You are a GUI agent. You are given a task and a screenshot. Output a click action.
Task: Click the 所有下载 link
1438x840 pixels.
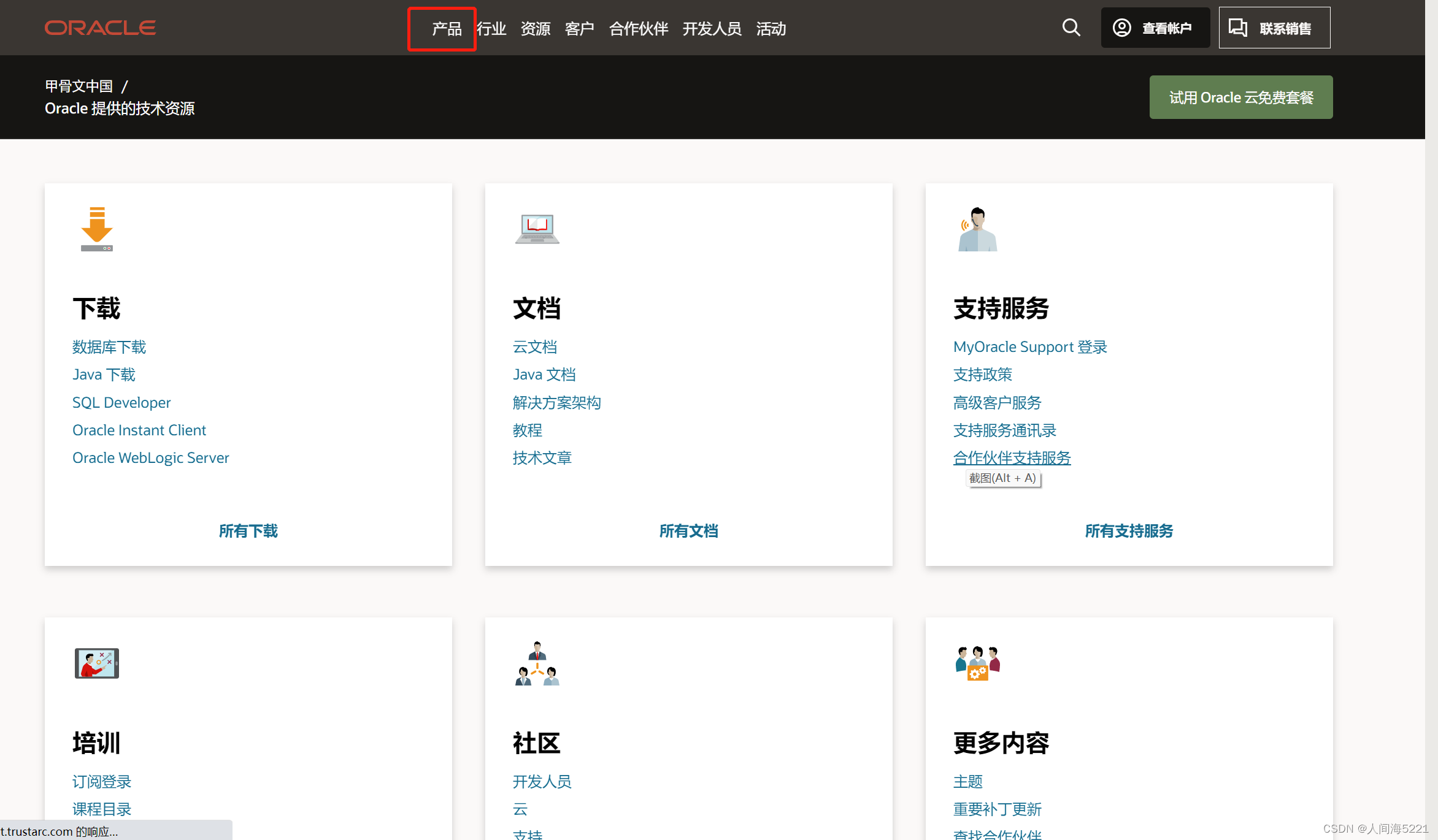(x=248, y=531)
